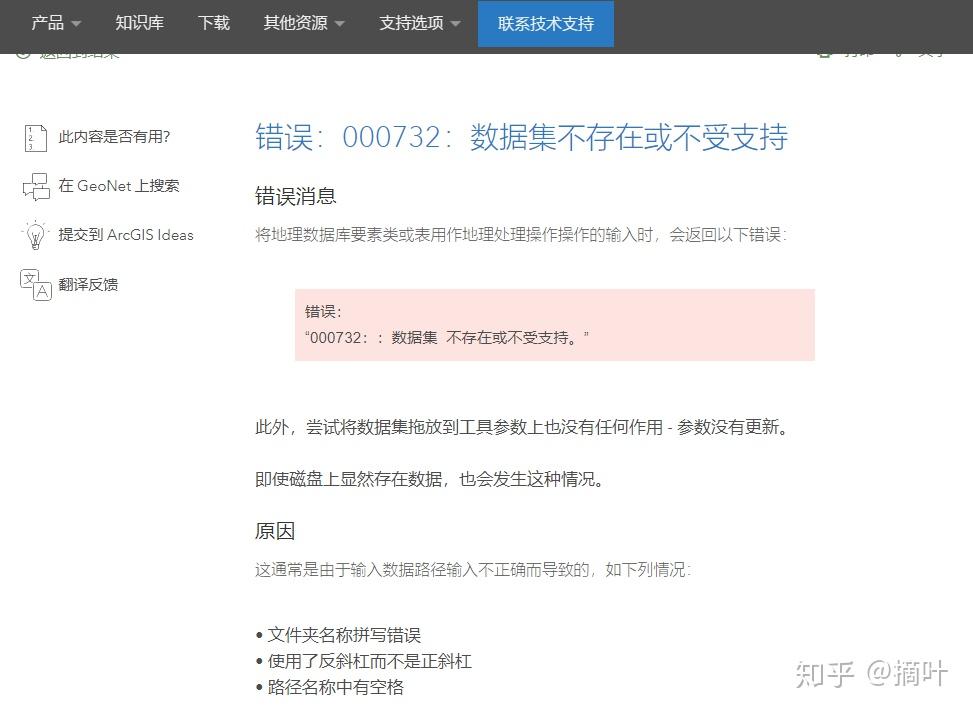The image size is (973, 713).
Task: Go to the 下载 page
Action: pos(214,24)
